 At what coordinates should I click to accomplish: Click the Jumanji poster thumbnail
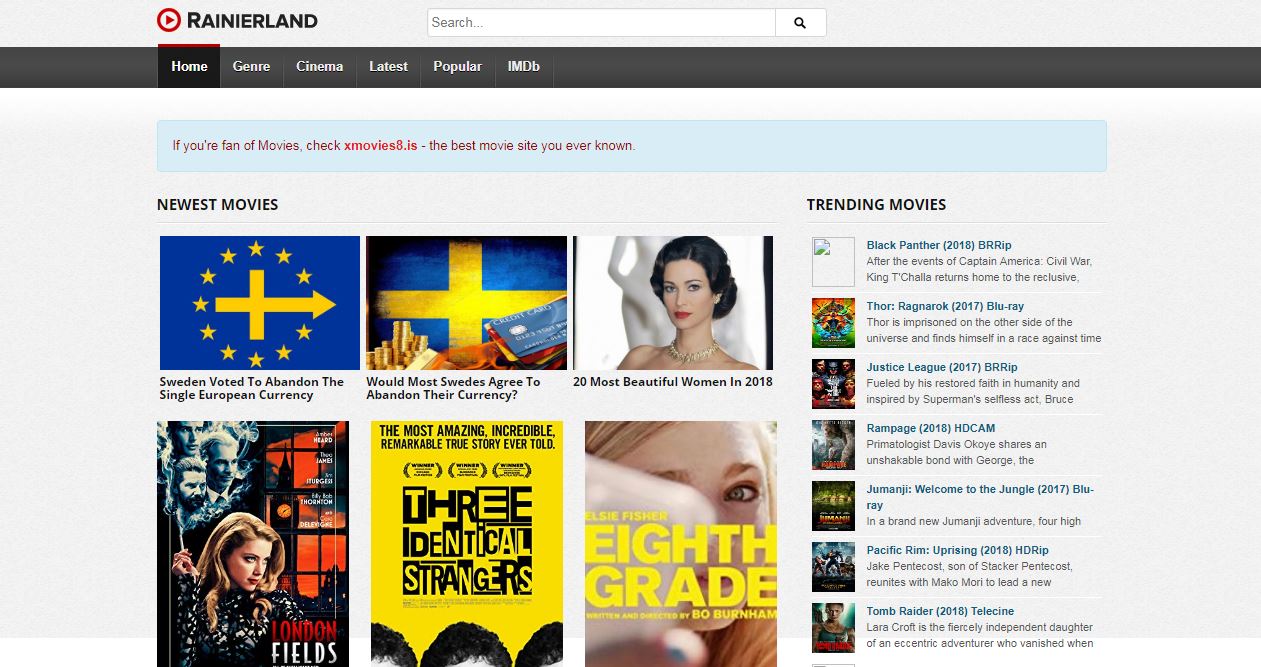click(x=833, y=506)
